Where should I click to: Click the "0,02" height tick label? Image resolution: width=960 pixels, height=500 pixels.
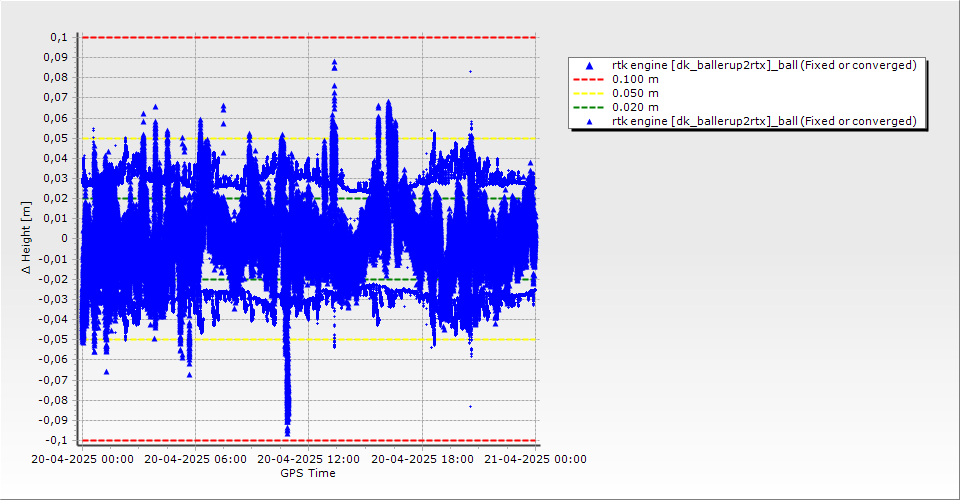(x=56, y=198)
